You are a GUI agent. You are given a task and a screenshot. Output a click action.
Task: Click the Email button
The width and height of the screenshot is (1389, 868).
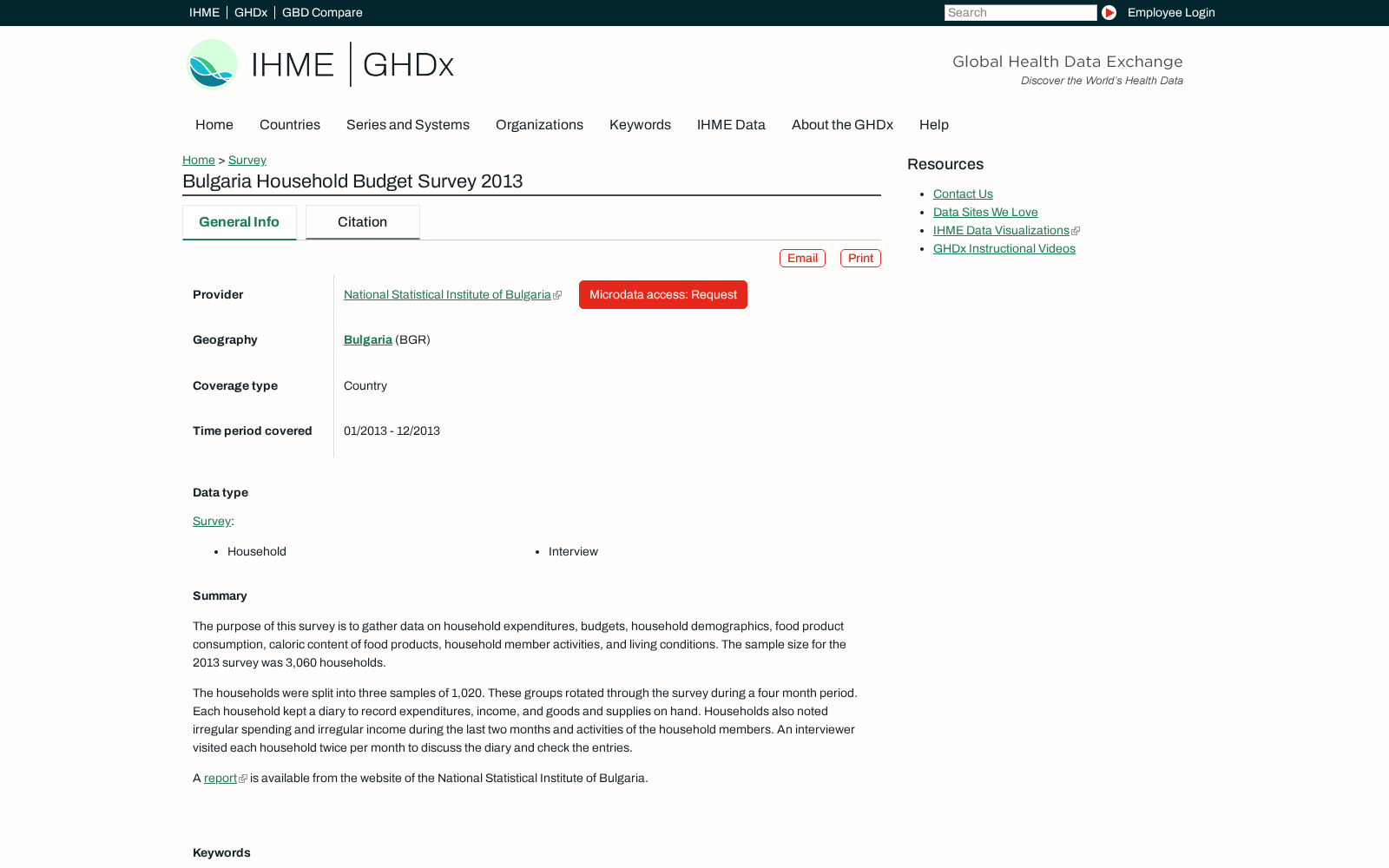(x=802, y=259)
